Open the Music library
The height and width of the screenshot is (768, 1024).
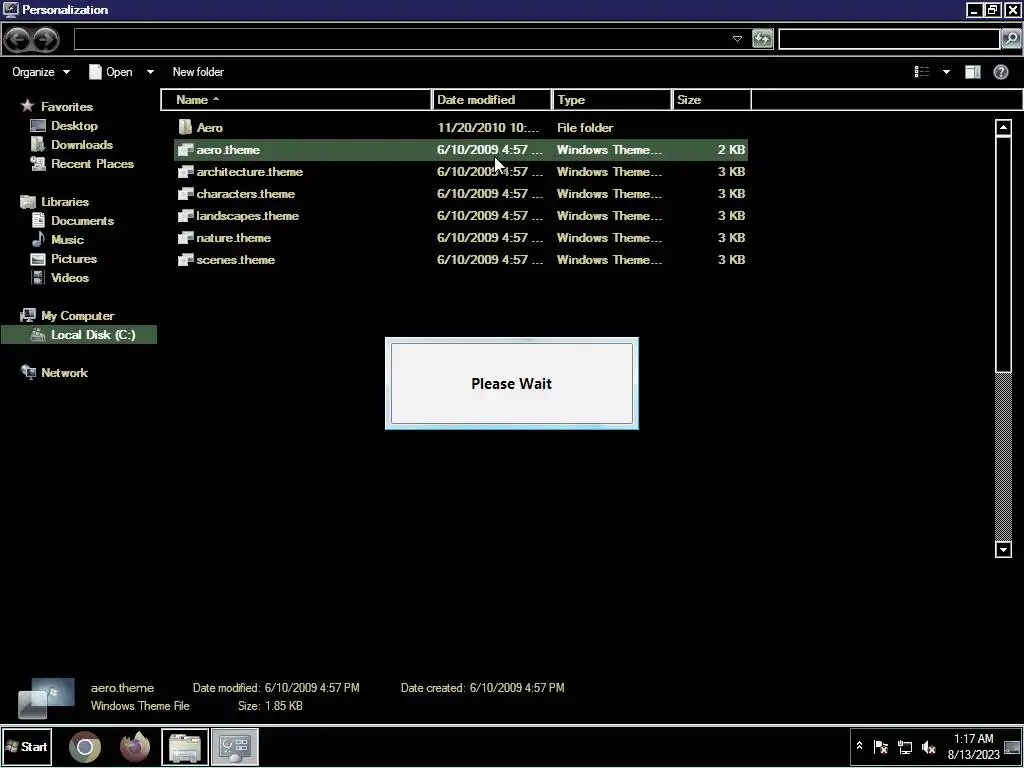57,240
